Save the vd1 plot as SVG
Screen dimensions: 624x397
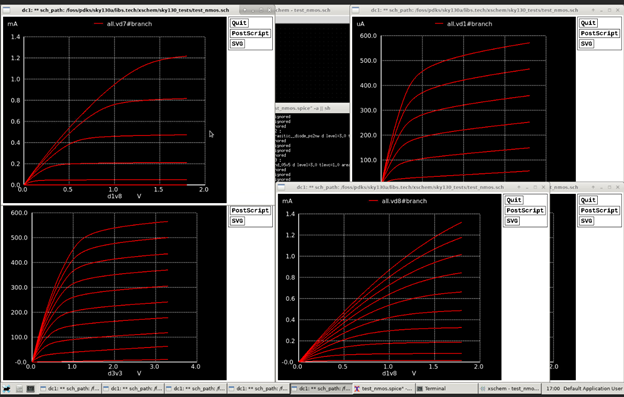[x=586, y=44]
